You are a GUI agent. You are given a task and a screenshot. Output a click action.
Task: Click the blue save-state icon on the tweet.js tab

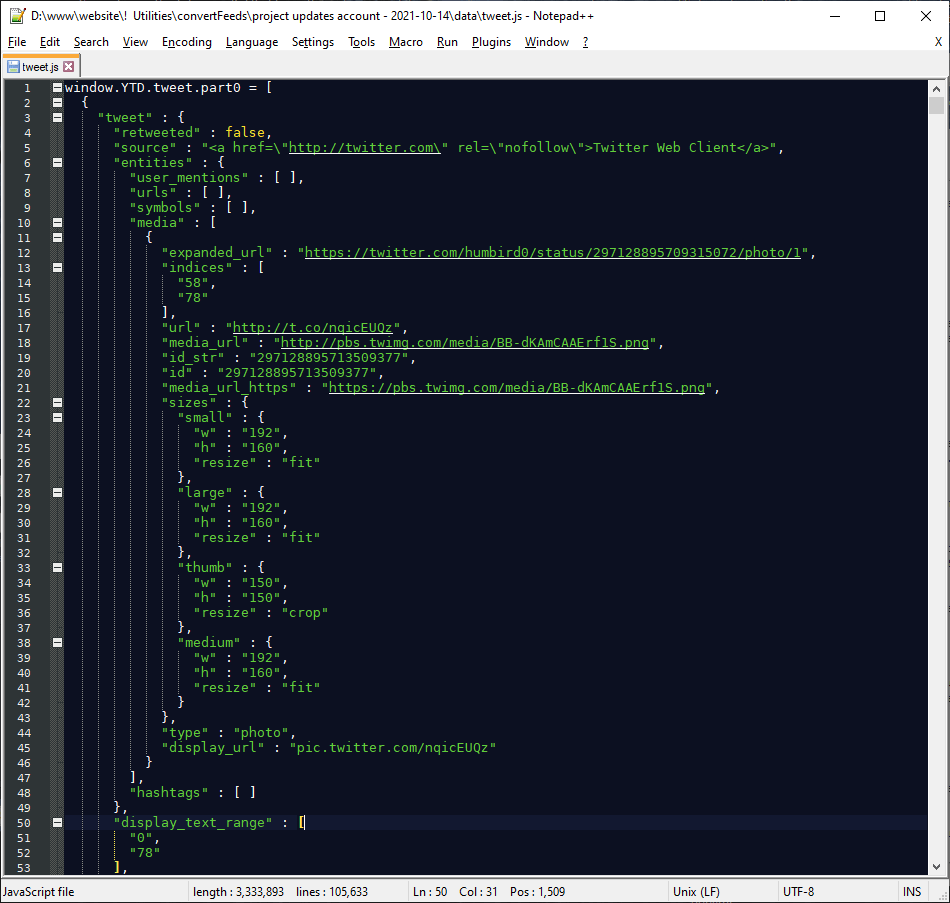pyautogui.click(x=13, y=67)
